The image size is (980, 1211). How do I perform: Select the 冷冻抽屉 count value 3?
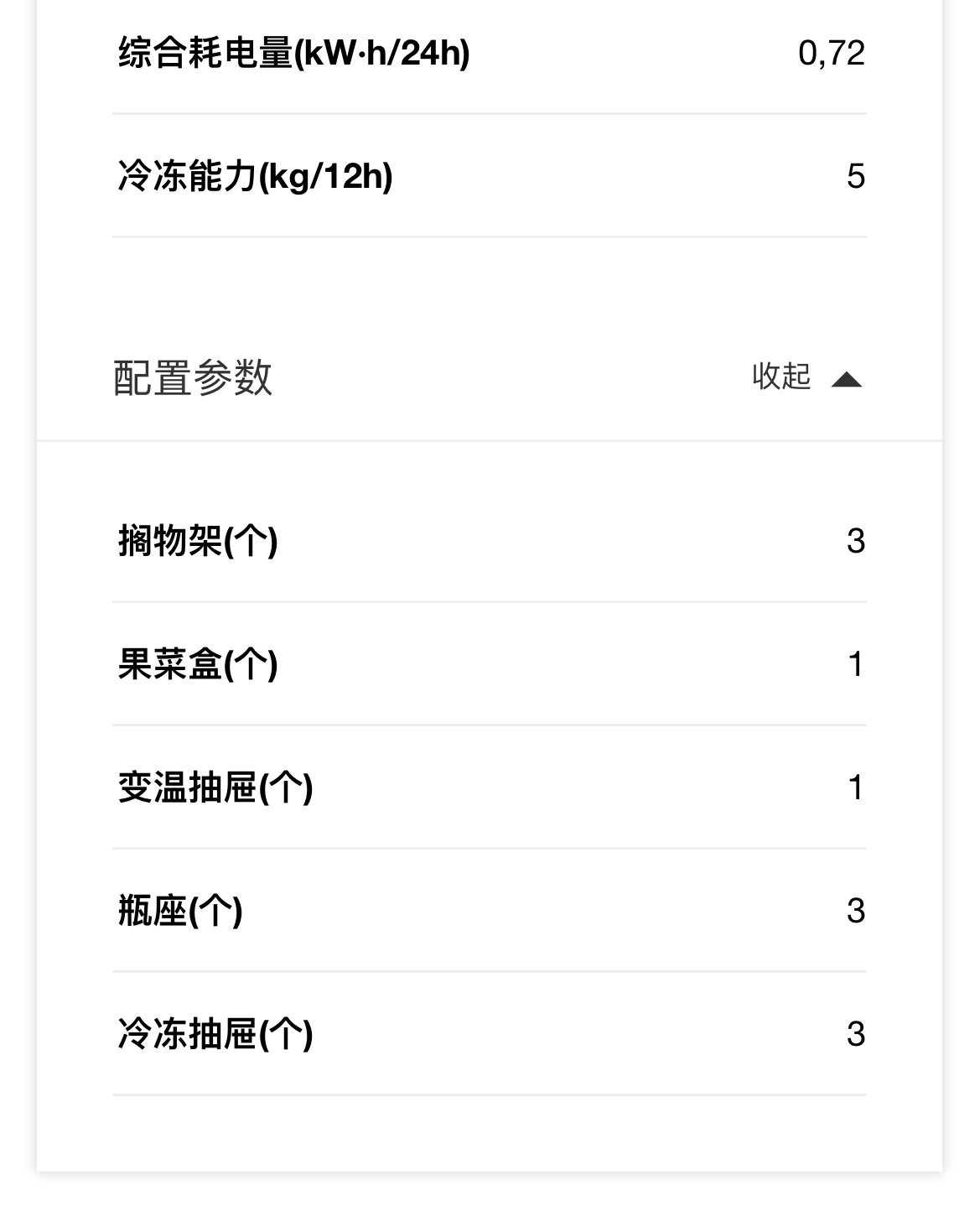pos(855,1034)
